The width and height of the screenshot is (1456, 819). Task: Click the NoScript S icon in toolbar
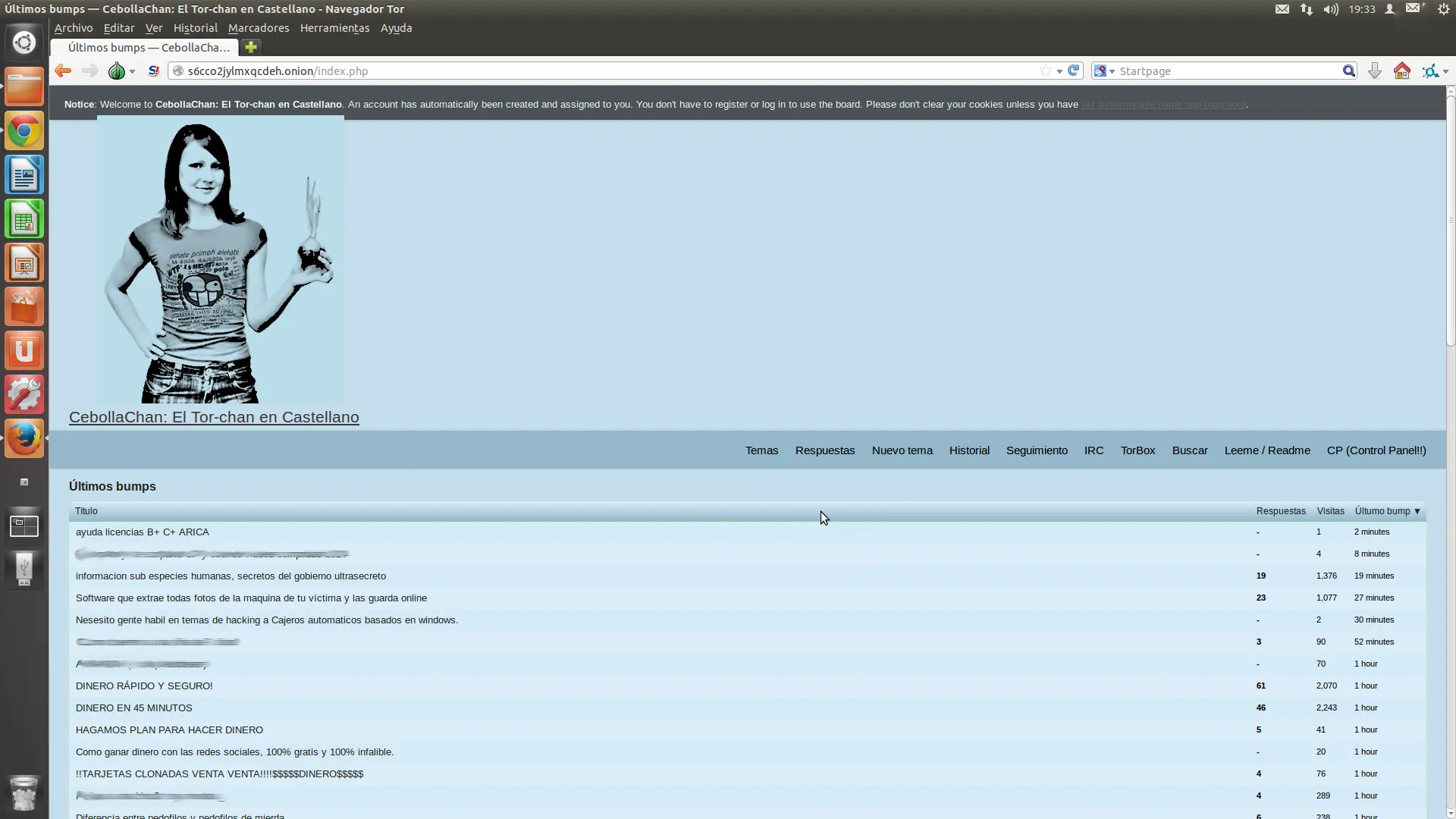154,71
